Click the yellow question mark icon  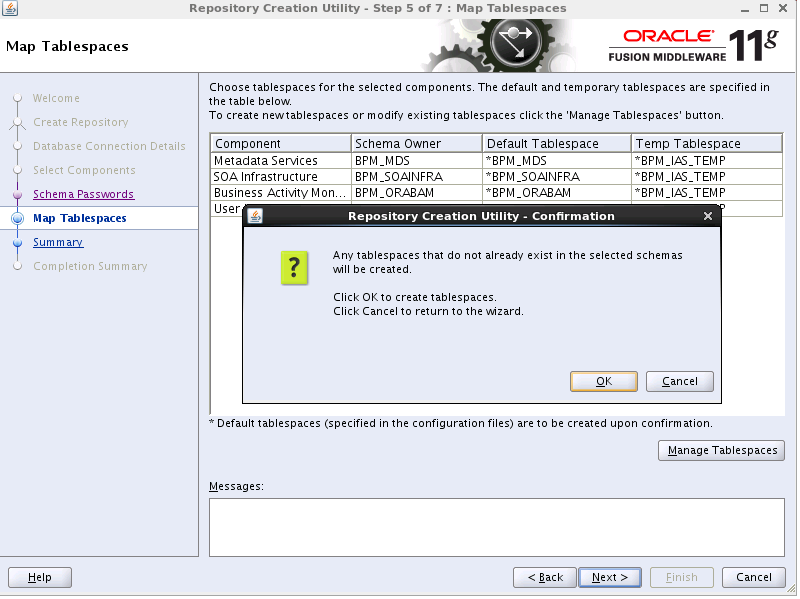(294, 268)
